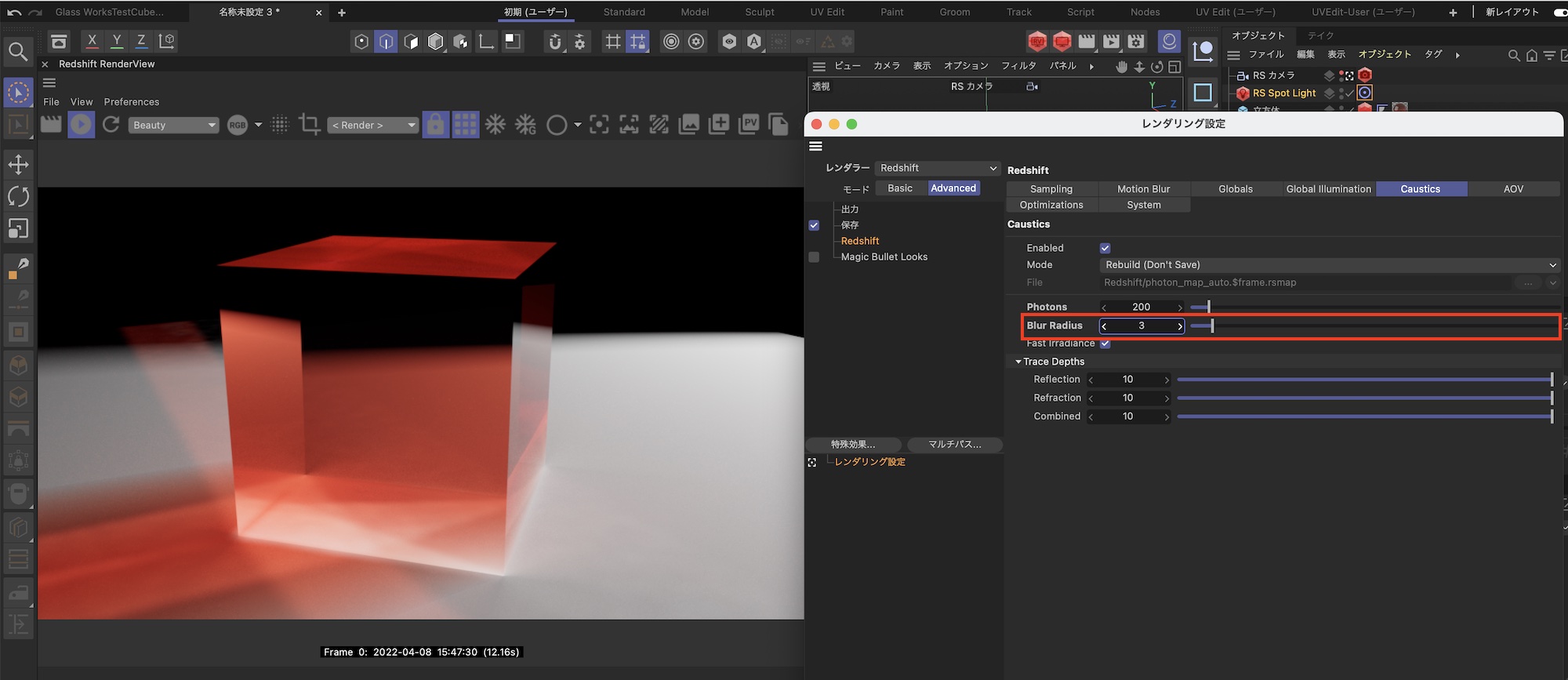The image size is (1568, 680).
Task: Open the Renderer Redshift dropdown
Action: (938, 168)
